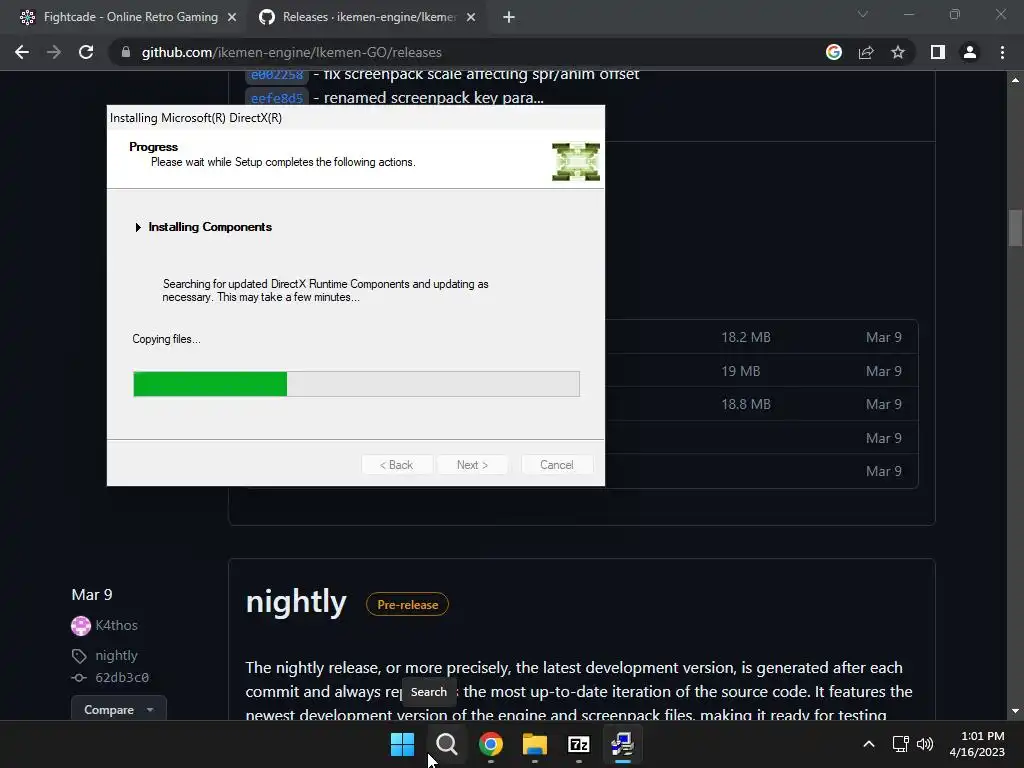Click the Back button in installer
This screenshot has height=768, width=1024.
[396, 465]
